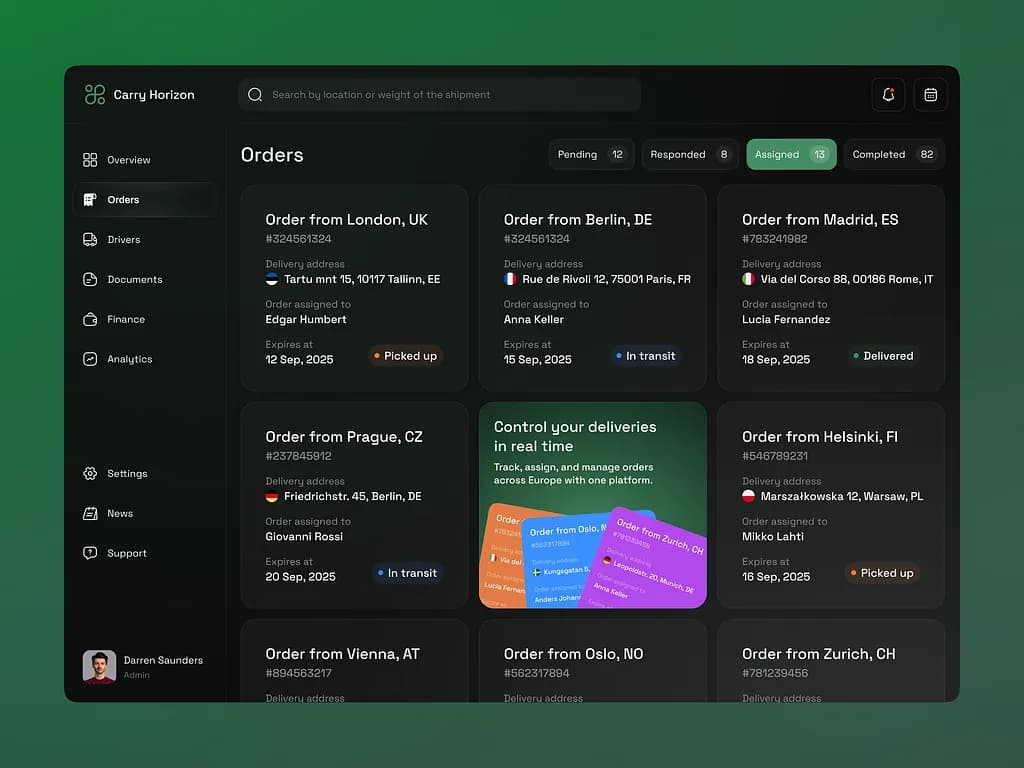Open the calendar icon button

(x=930, y=95)
